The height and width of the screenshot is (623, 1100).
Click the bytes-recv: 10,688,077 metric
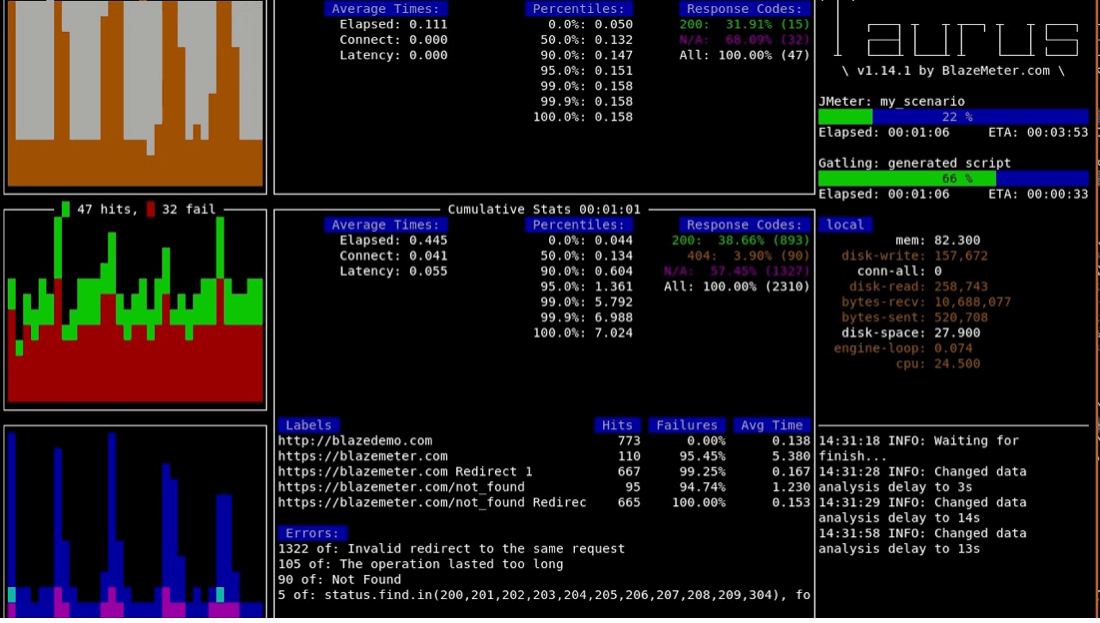tap(926, 302)
